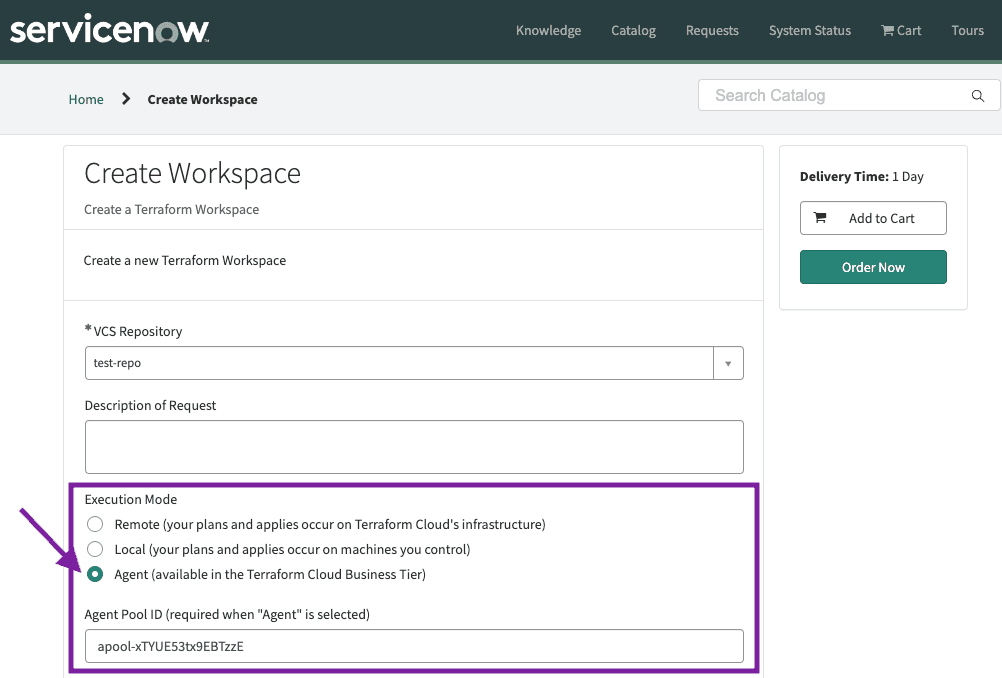1002x678 pixels.
Task: Click the Agent Pool ID input field
Action: [414, 646]
